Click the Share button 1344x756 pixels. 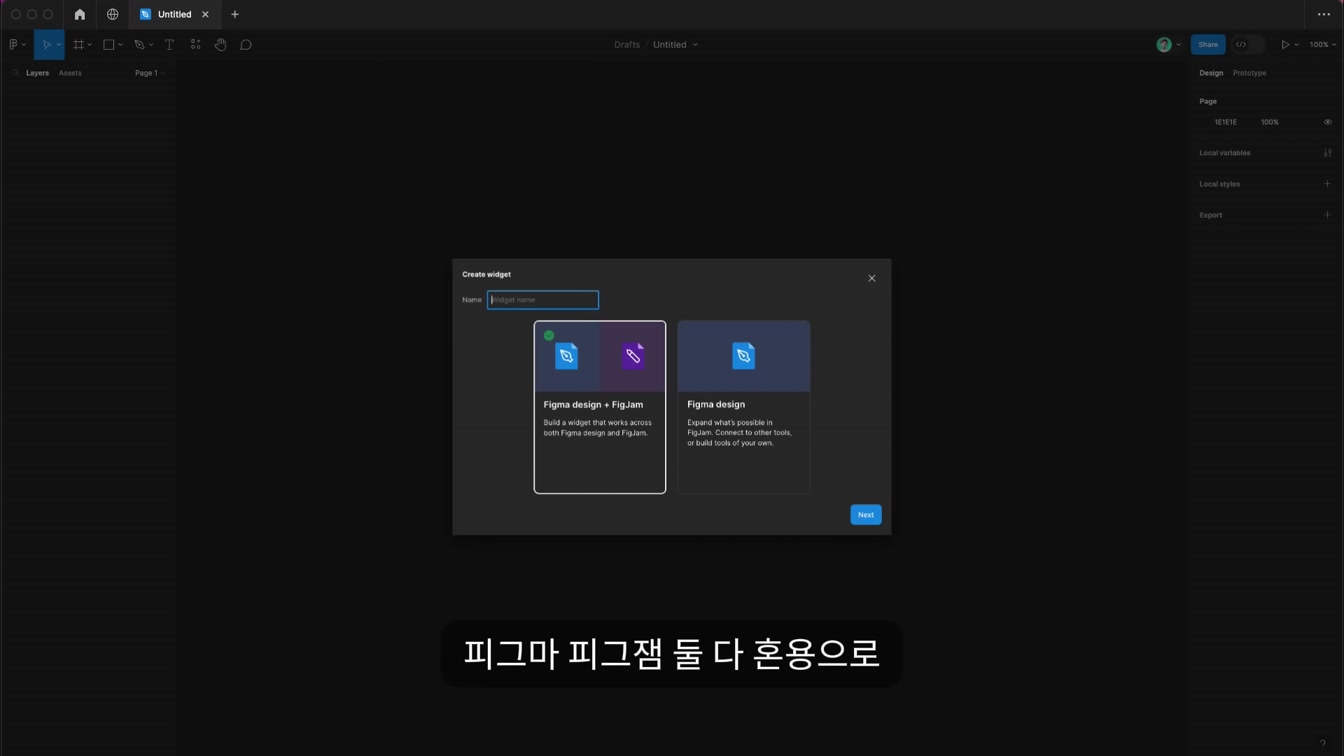[1208, 45]
